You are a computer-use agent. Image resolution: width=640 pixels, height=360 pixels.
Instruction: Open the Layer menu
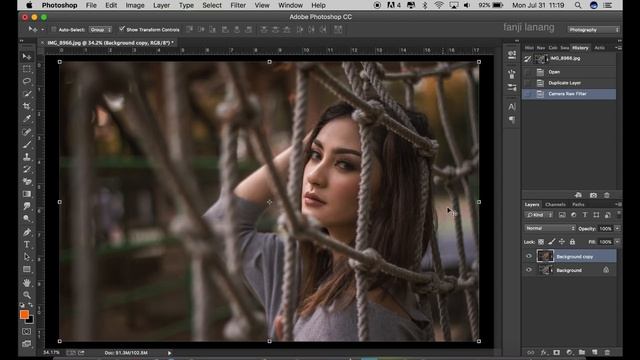click(162, 5)
